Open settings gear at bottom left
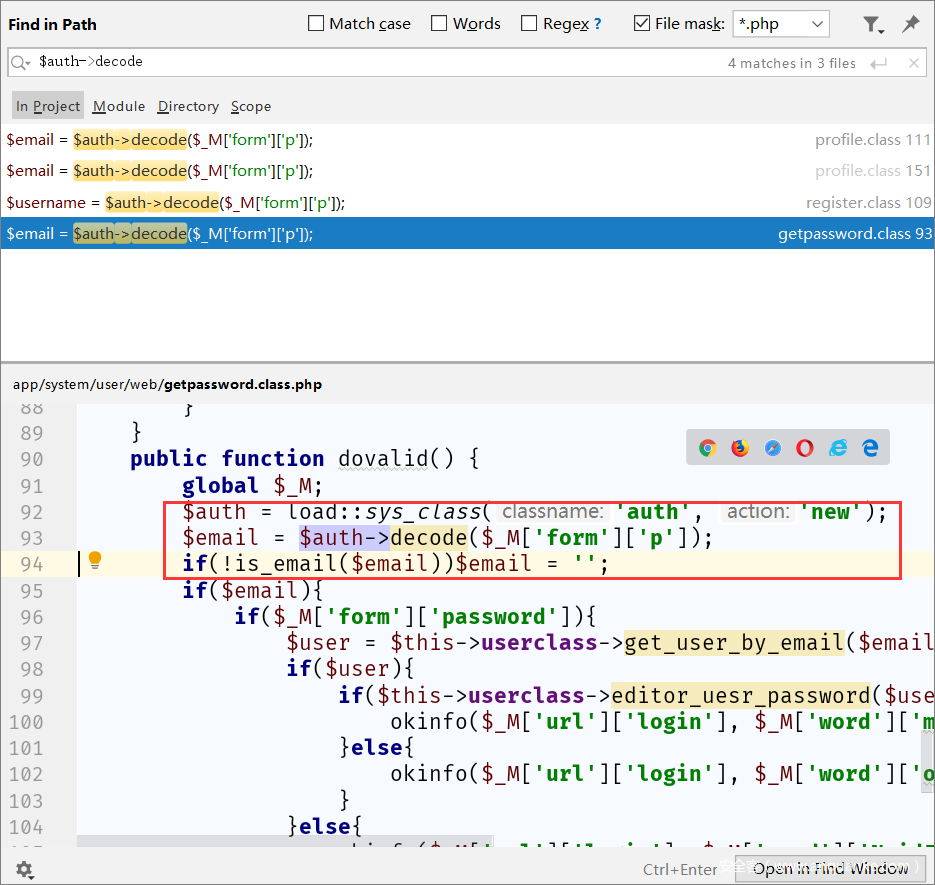 pos(24,869)
